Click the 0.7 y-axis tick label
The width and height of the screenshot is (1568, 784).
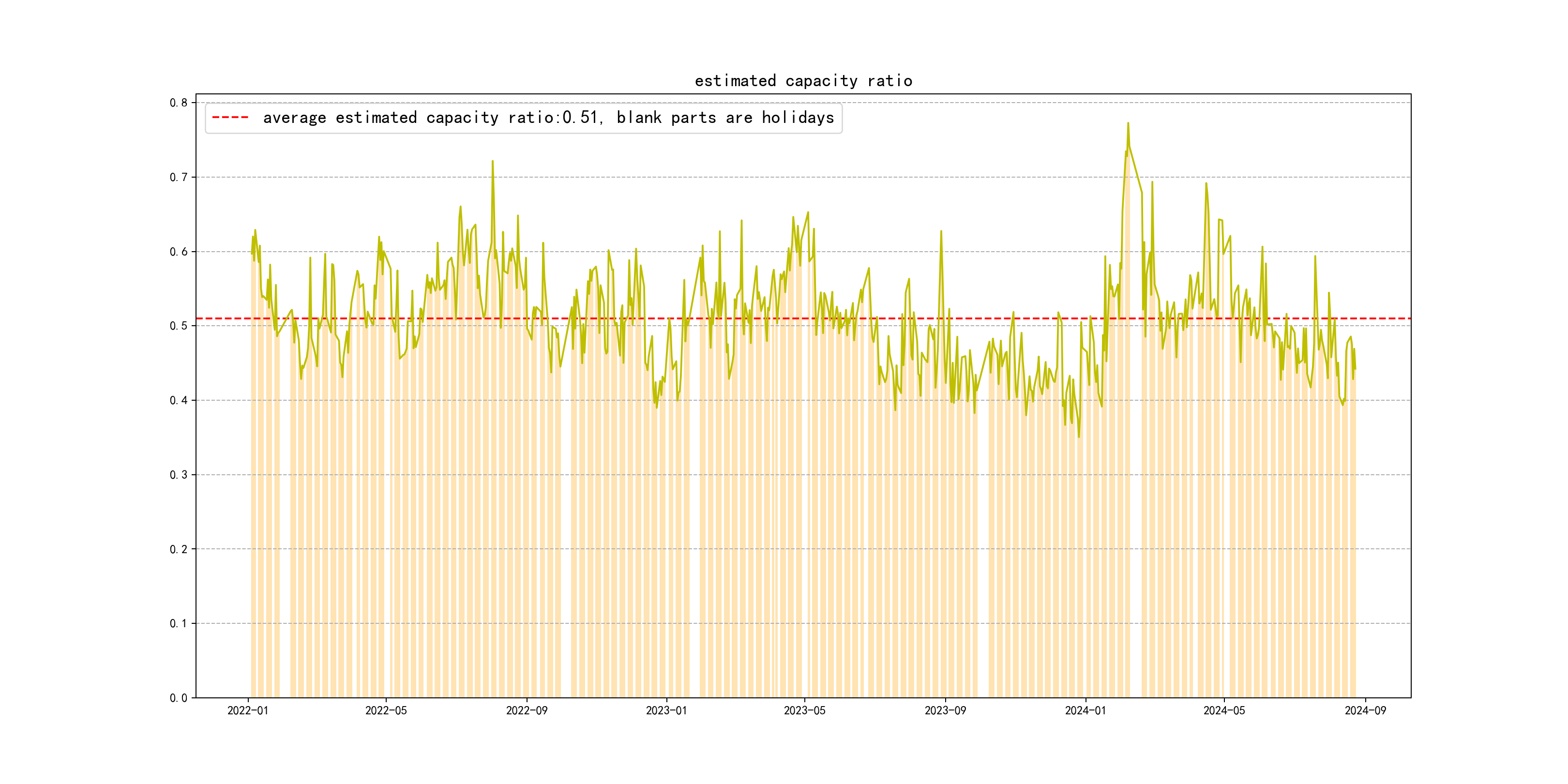click(179, 177)
